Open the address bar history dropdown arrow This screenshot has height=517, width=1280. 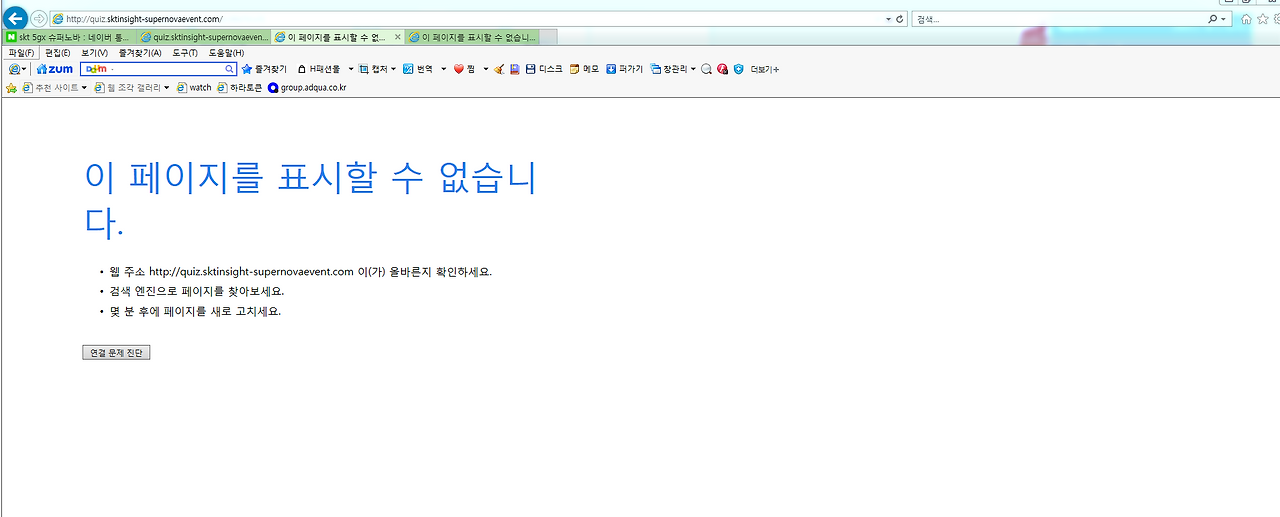click(889, 19)
